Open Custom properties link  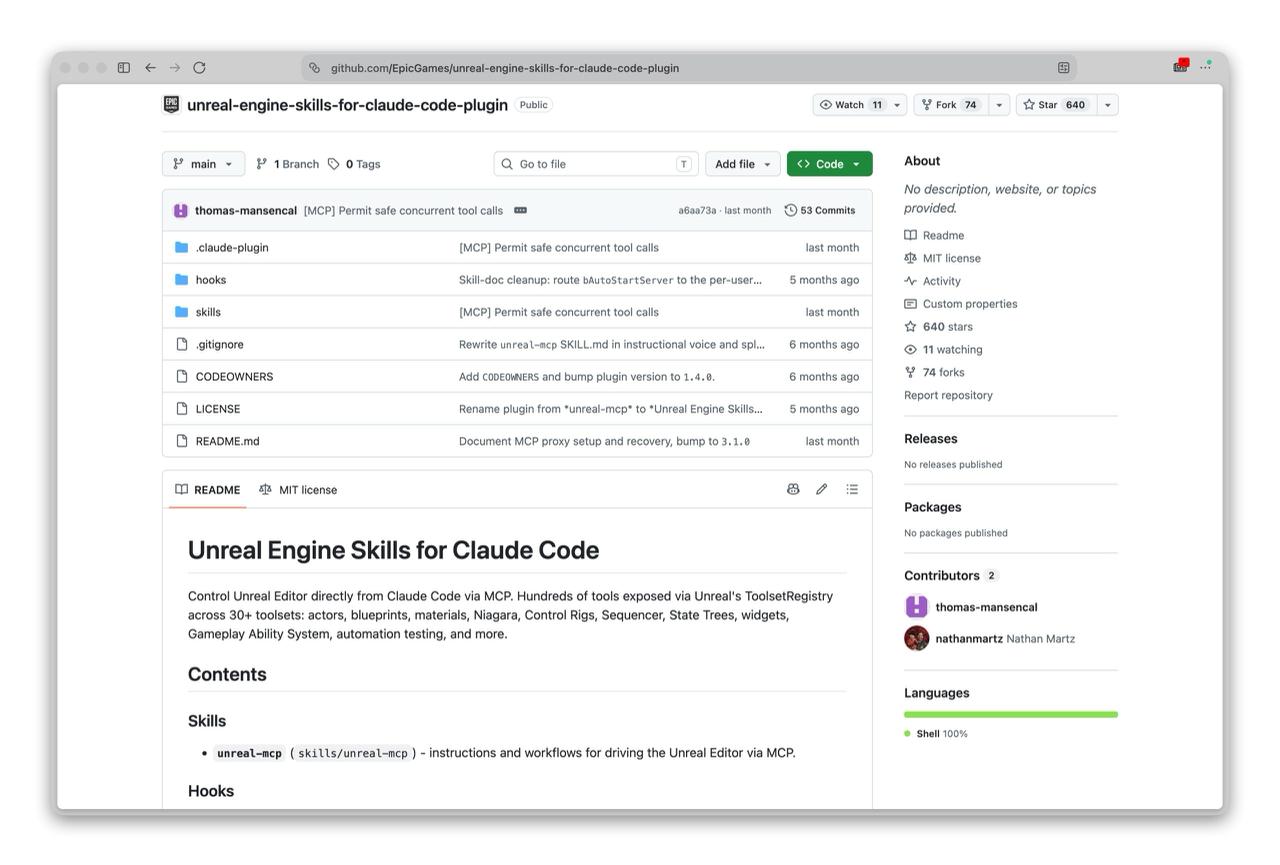click(x=960, y=304)
